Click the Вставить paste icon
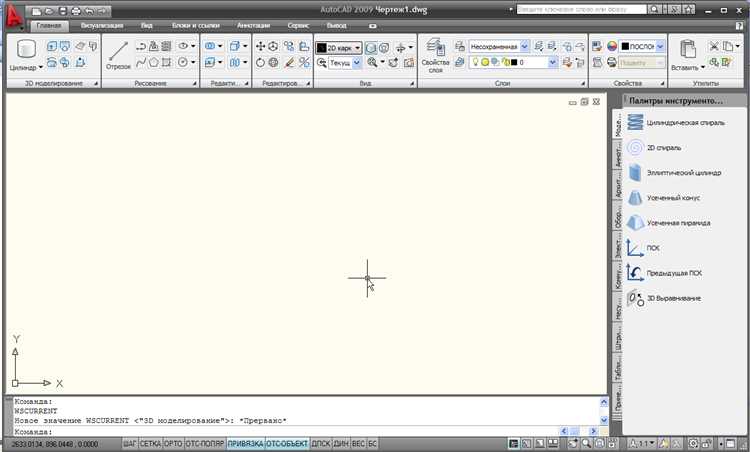The image size is (750, 452). [x=687, y=50]
